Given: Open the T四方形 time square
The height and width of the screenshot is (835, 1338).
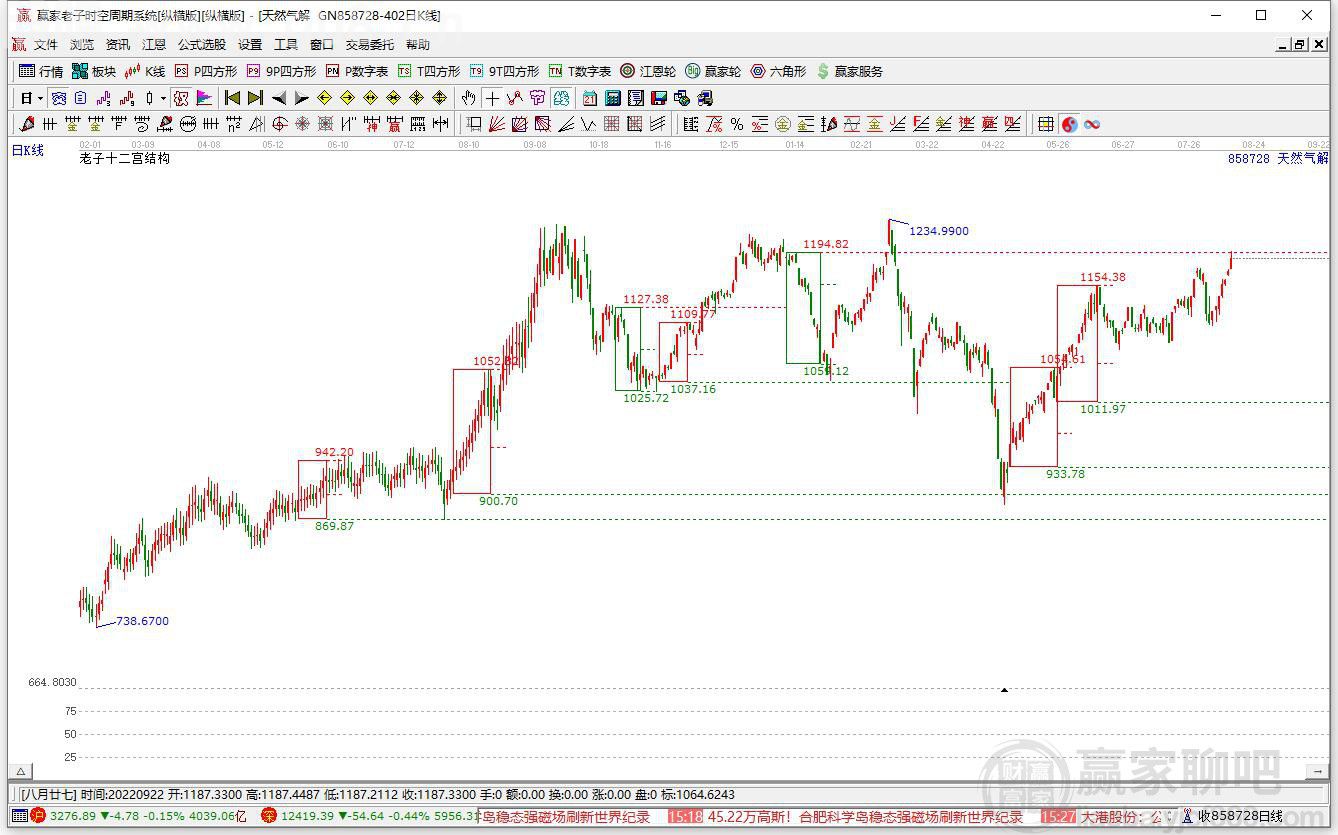Looking at the screenshot, I should click(429, 71).
